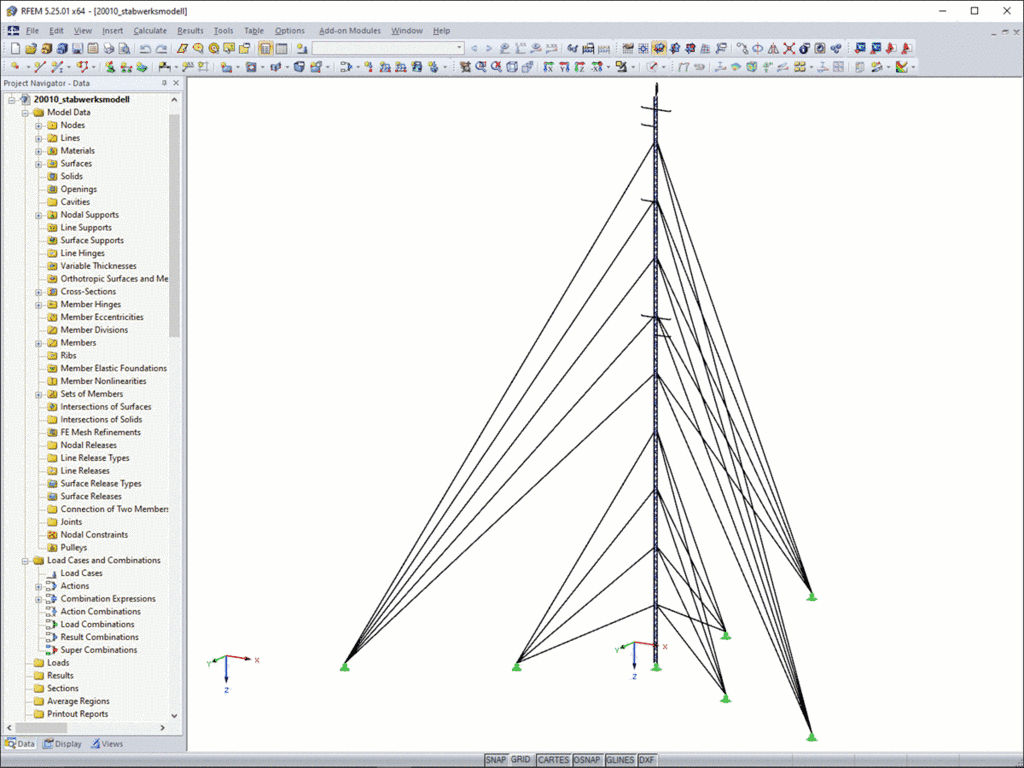The image size is (1024, 768).
Task: Toggle the Table display icon
Action: [x=281, y=48]
